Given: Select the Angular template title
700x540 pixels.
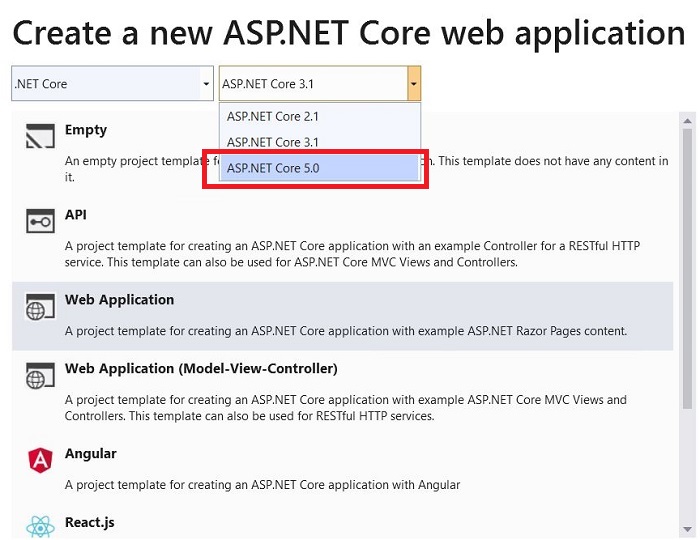Looking at the screenshot, I should [x=91, y=453].
